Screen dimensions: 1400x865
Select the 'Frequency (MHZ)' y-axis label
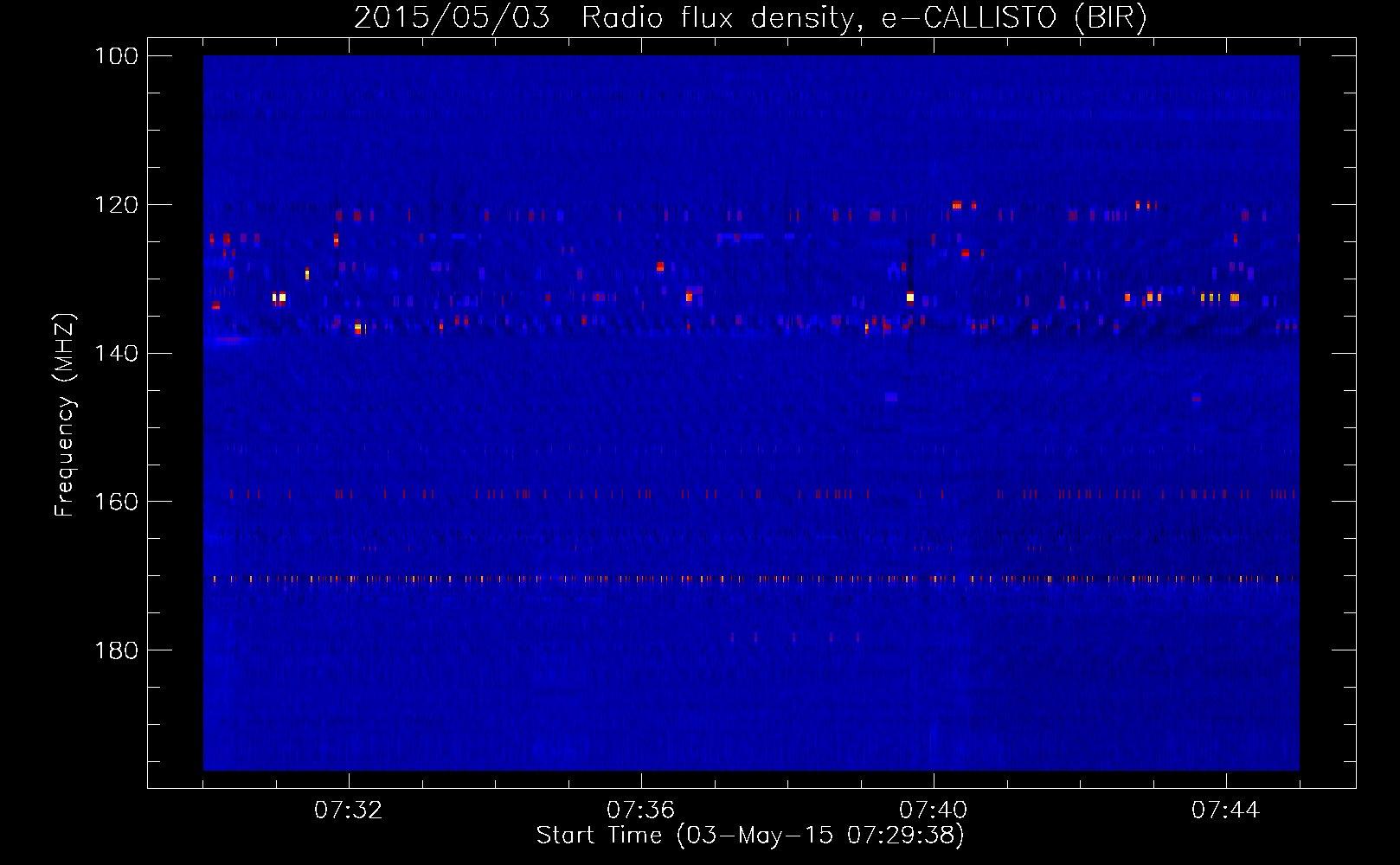coord(65,414)
